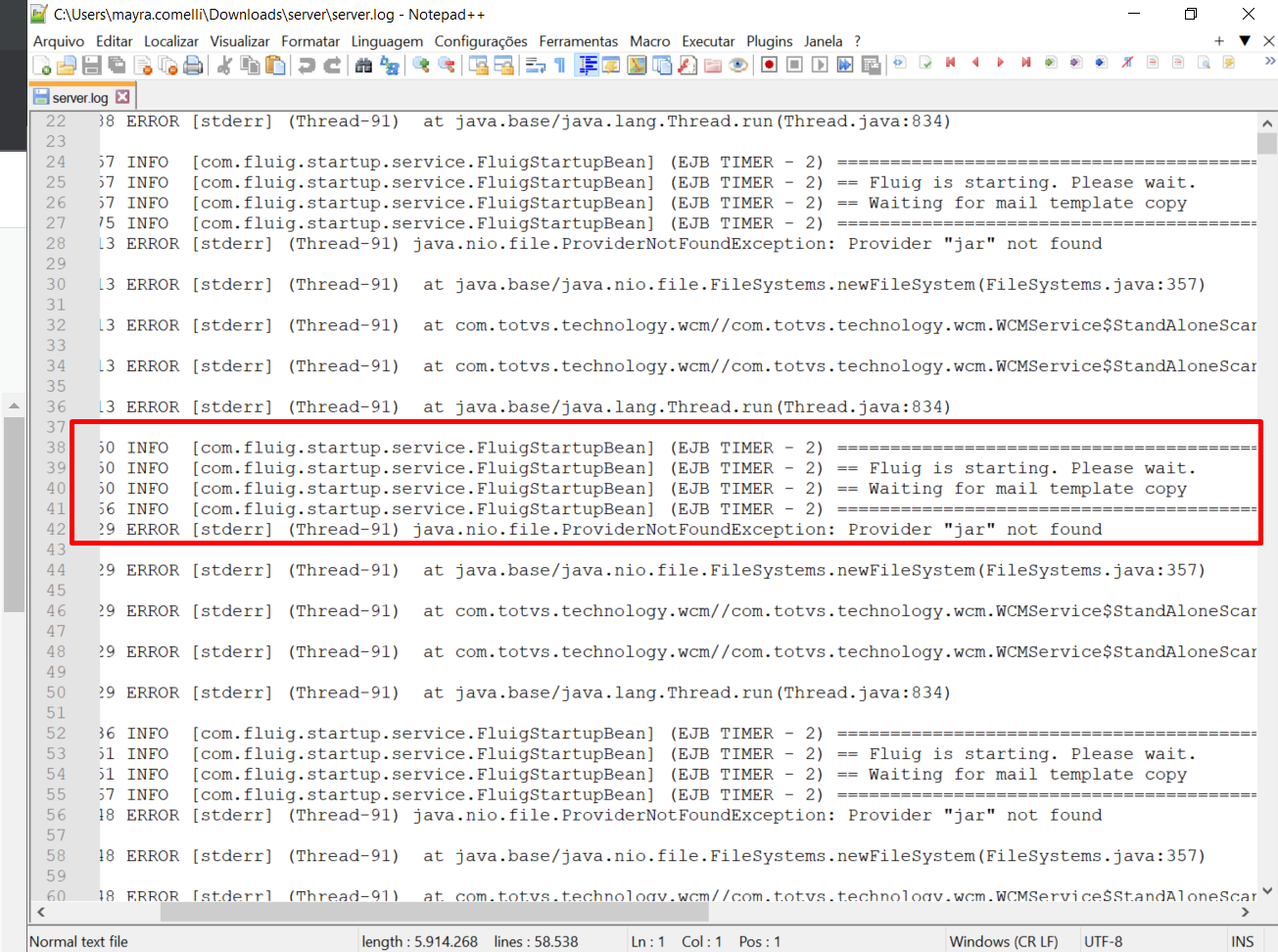Toggle show all characters pilcrow icon

[560, 66]
